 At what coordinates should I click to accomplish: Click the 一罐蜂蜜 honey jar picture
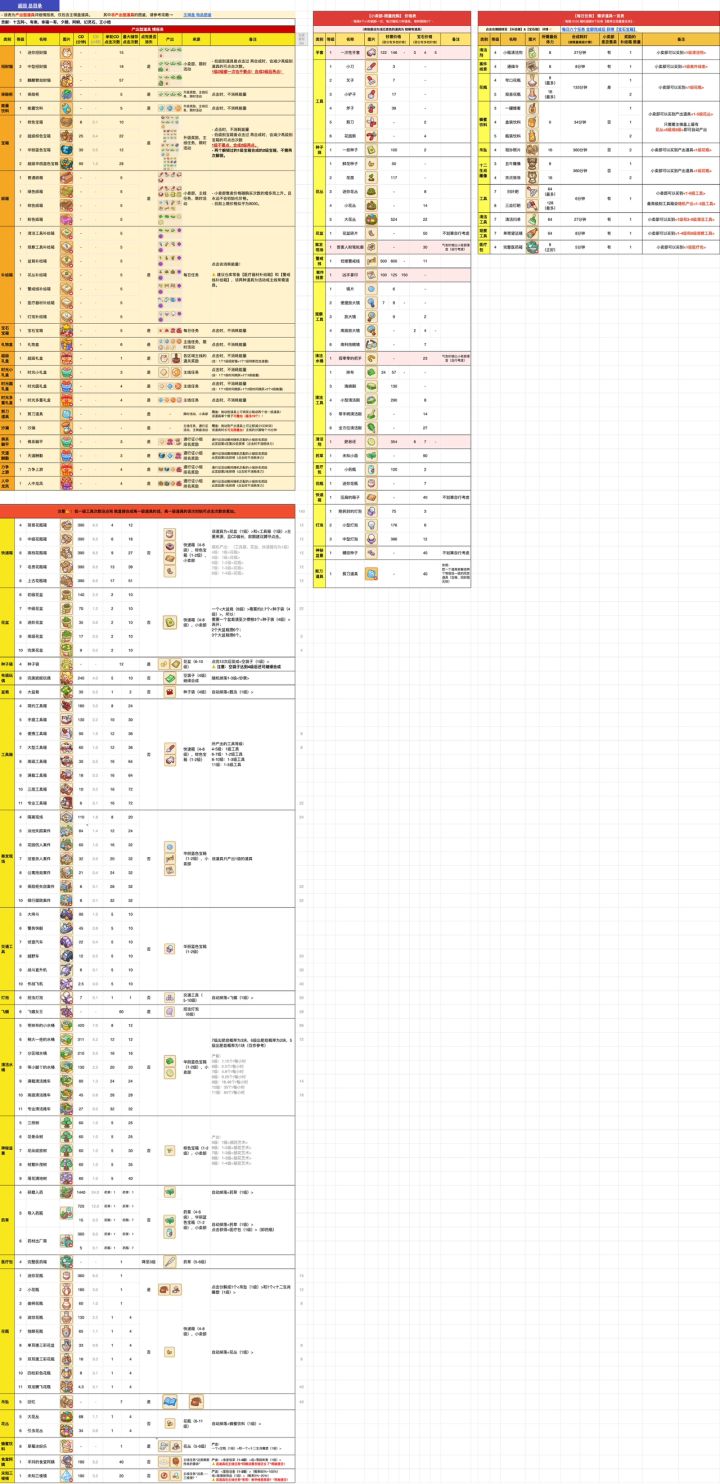click(532, 108)
